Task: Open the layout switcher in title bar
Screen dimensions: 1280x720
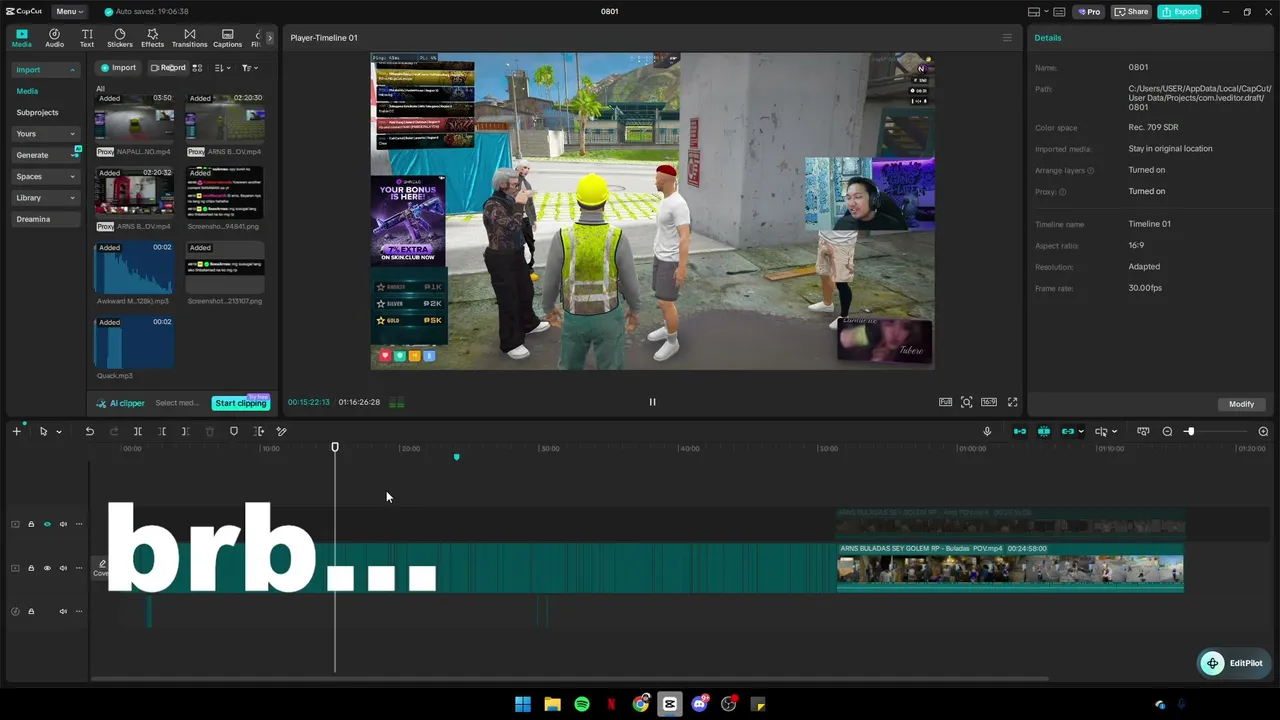Action: [1040, 12]
